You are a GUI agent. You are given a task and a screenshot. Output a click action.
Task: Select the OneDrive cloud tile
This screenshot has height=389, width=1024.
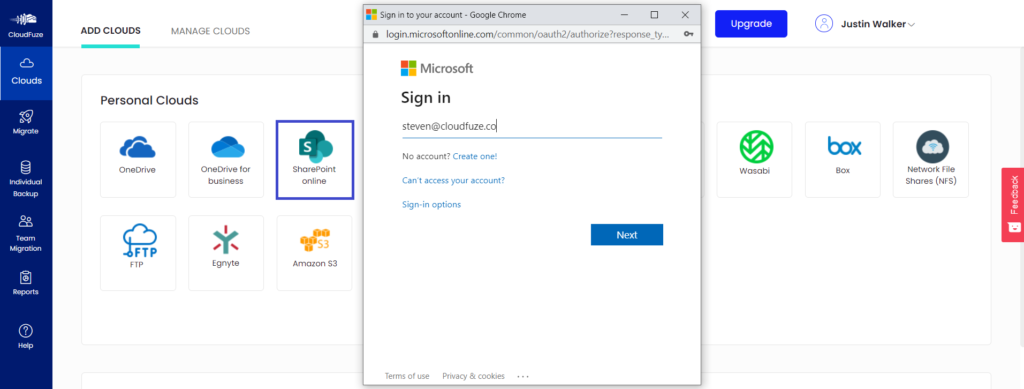[138, 159]
